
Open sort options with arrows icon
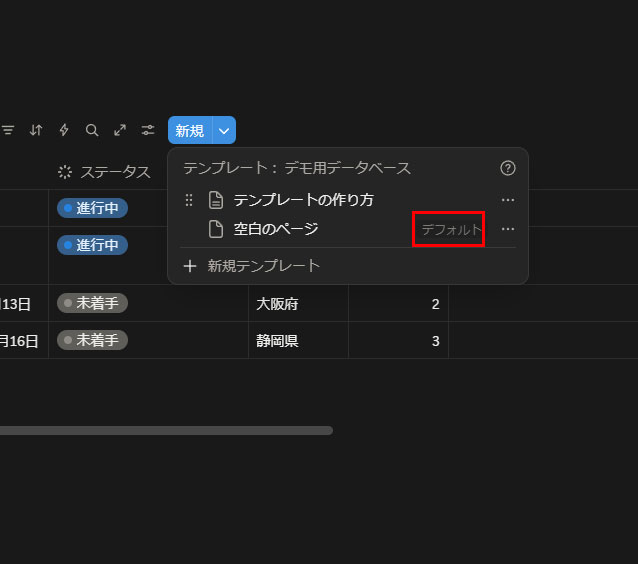click(x=36, y=130)
